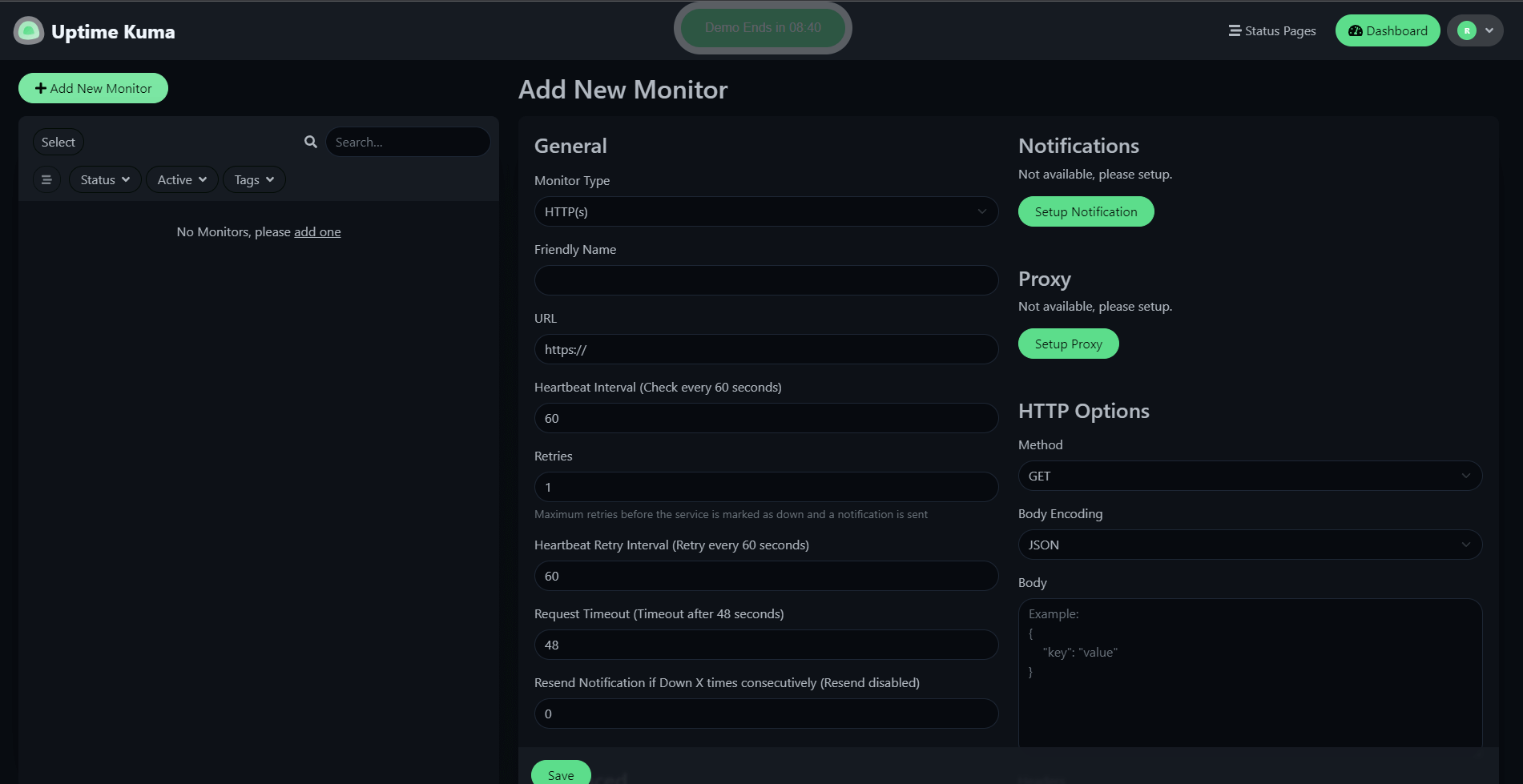
Task: Focus the monitor Search field
Action: click(408, 142)
